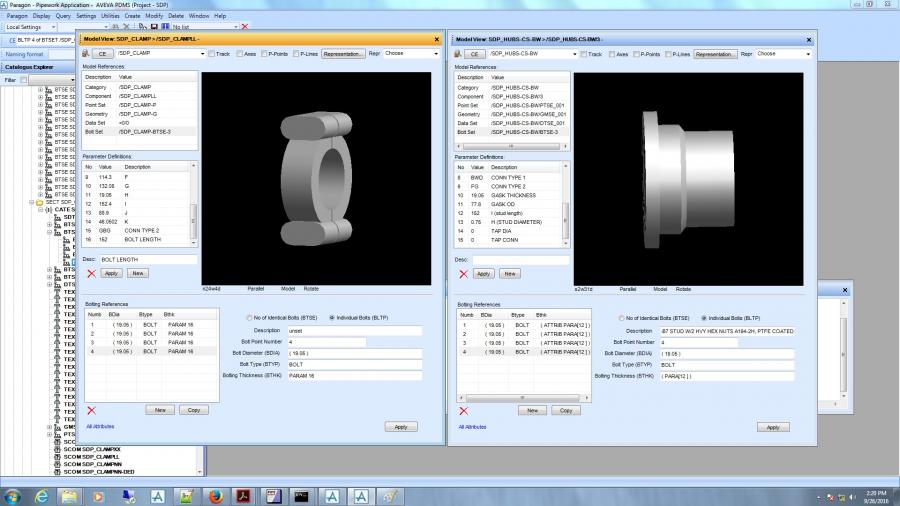Click horizontal scrollbar in SDP_HUBS model references
900x506 pixels.
tap(511, 146)
